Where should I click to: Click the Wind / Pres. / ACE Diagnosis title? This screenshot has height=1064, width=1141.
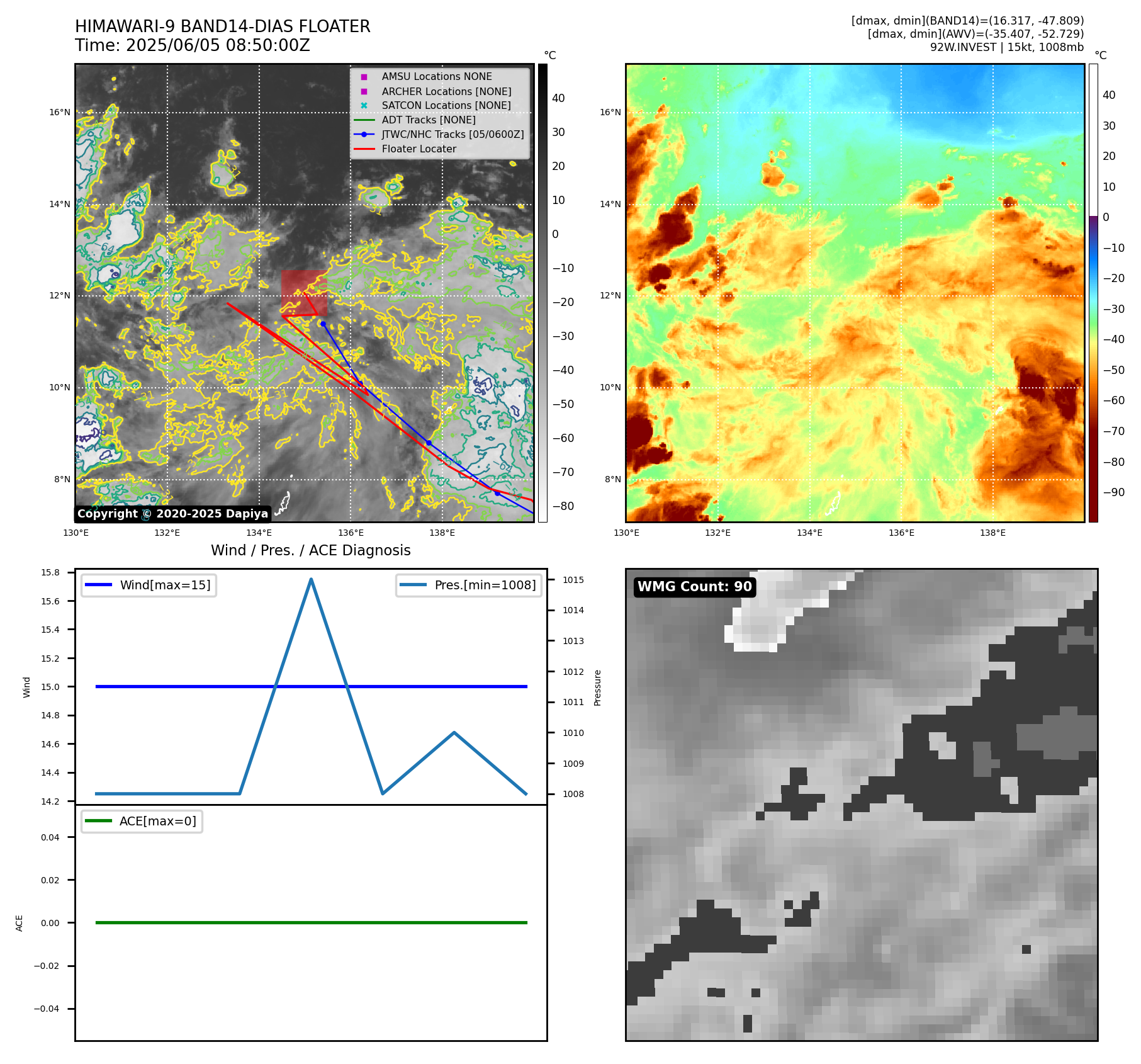[311, 550]
